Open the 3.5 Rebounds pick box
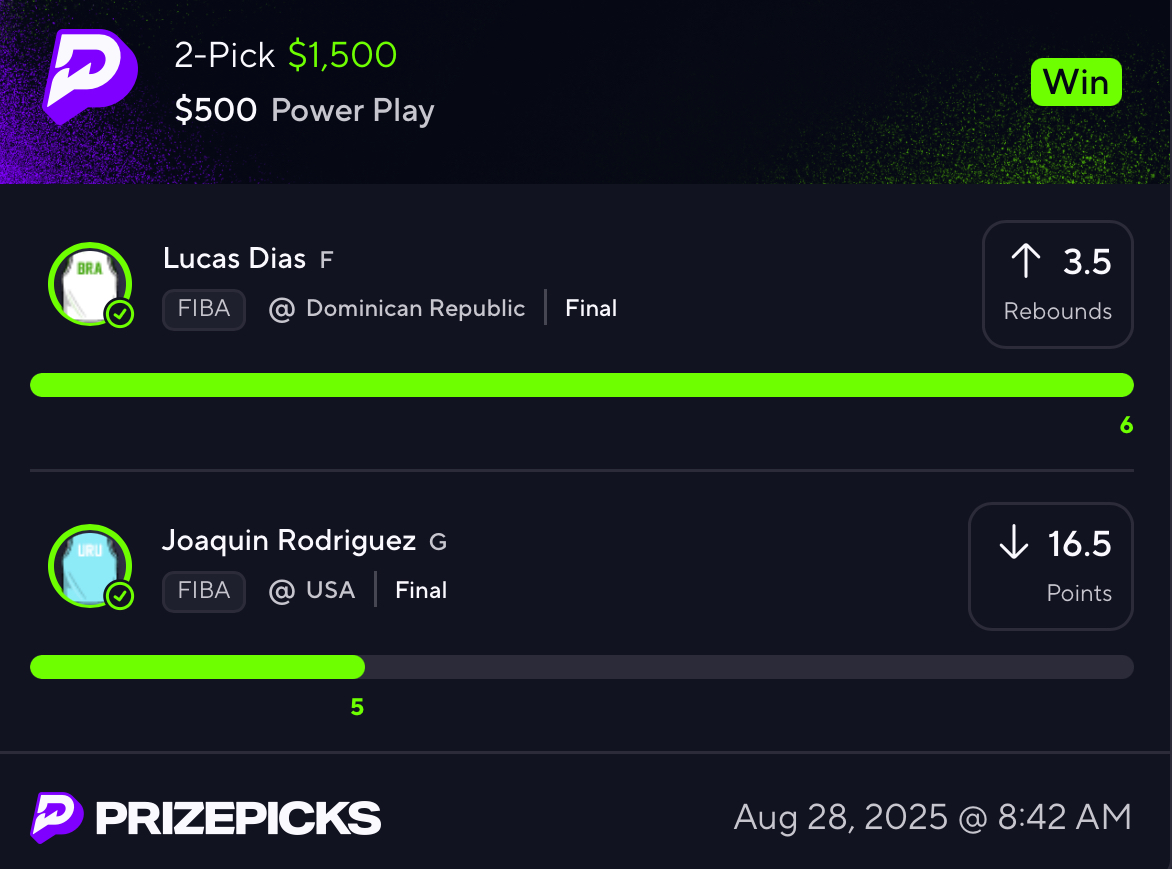This screenshot has height=869, width=1172. point(1058,284)
